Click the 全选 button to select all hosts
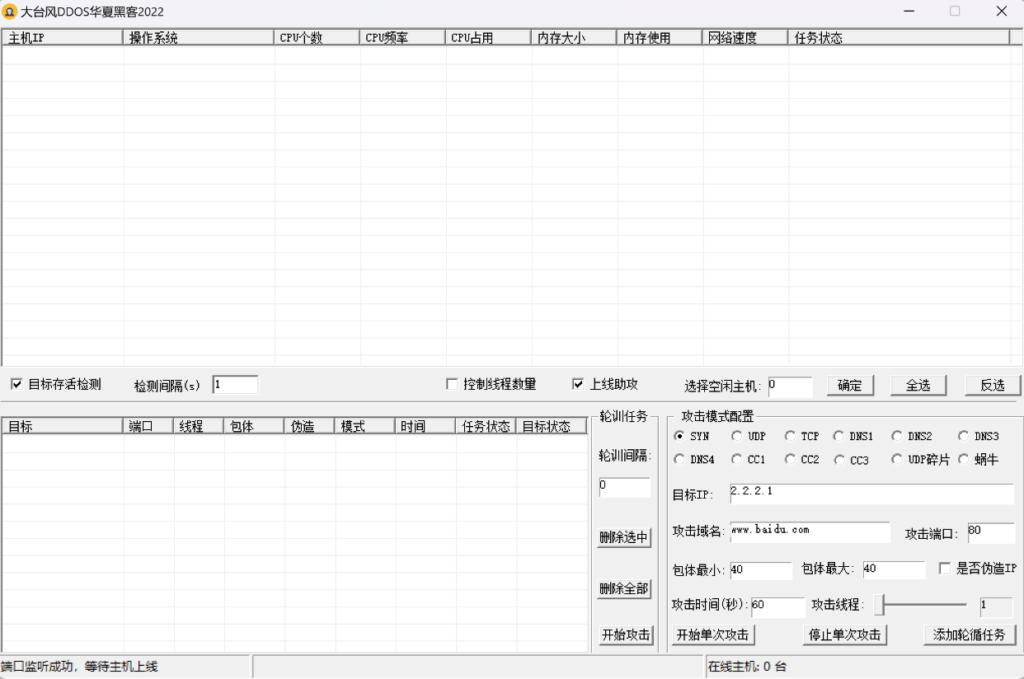 click(917, 384)
